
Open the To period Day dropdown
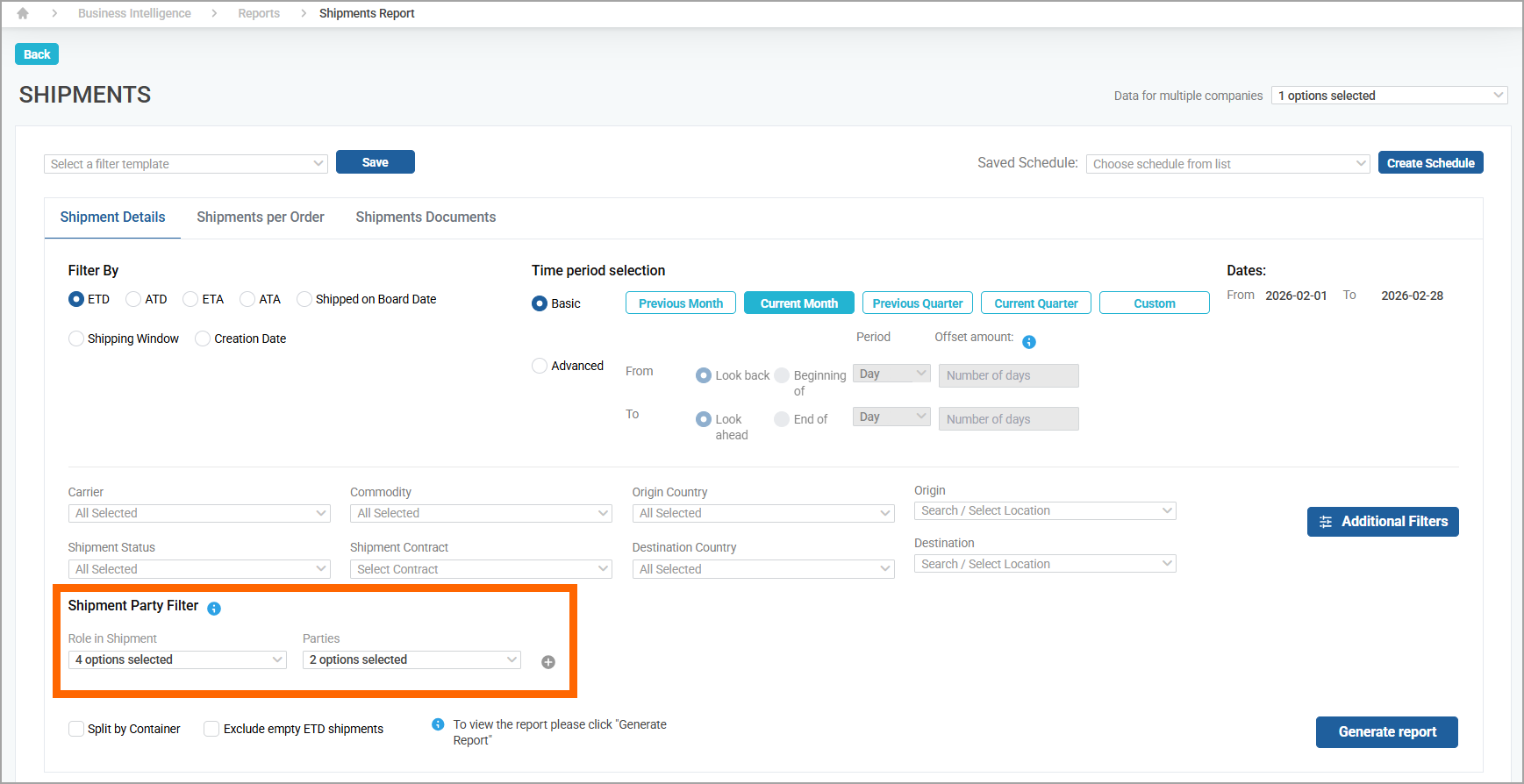click(891, 417)
